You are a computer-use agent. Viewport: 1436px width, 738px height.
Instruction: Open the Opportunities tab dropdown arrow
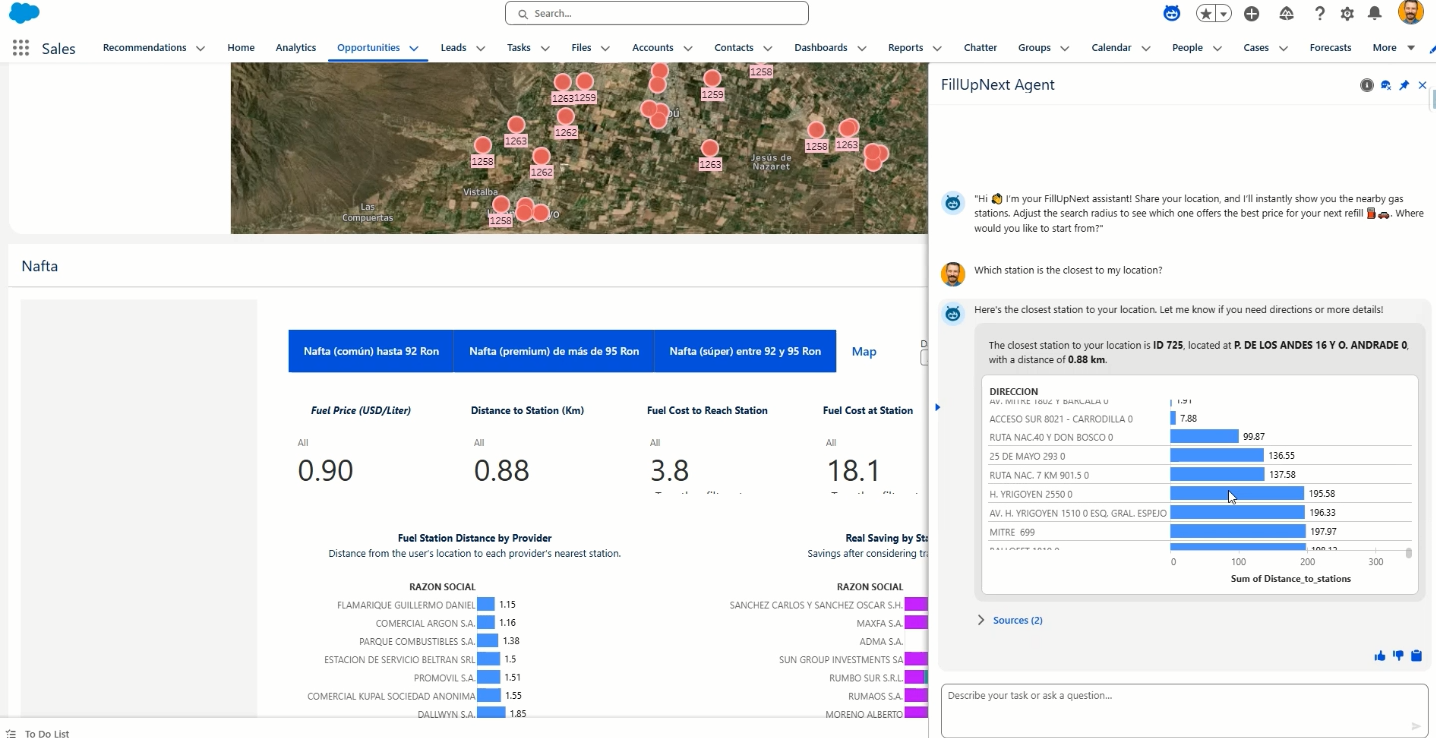[x=414, y=48]
